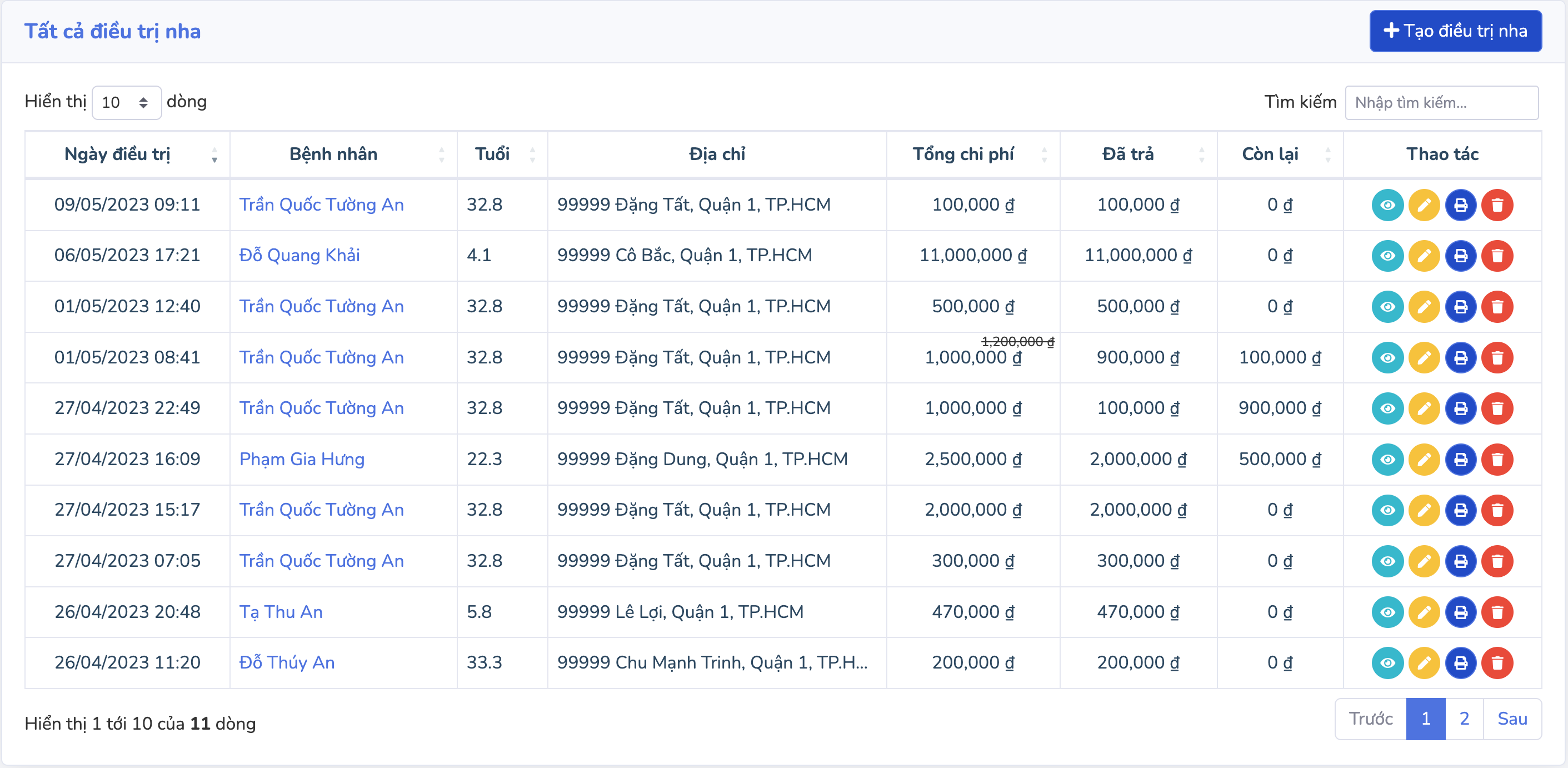1568x768 pixels.
Task: Open the rows-per-page dropdown showing 10
Action: [x=126, y=102]
